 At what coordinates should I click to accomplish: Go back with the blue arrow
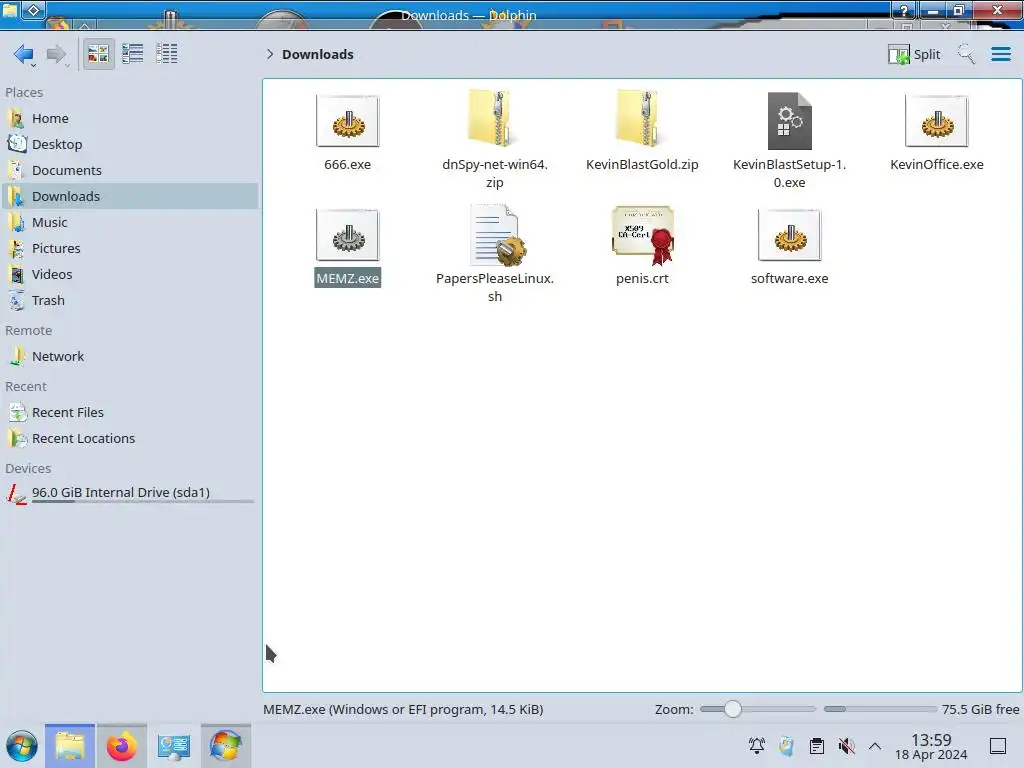tap(24, 54)
